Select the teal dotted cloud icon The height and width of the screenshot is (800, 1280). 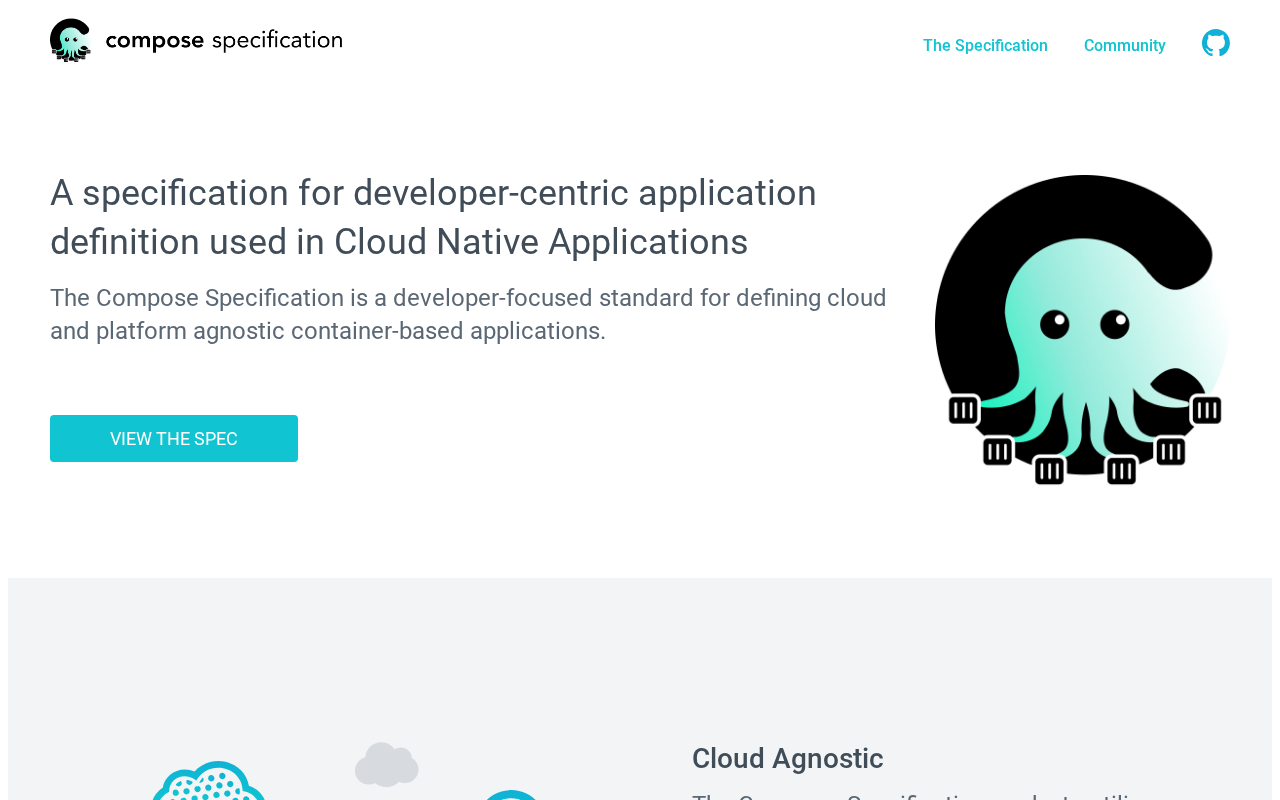(208, 781)
